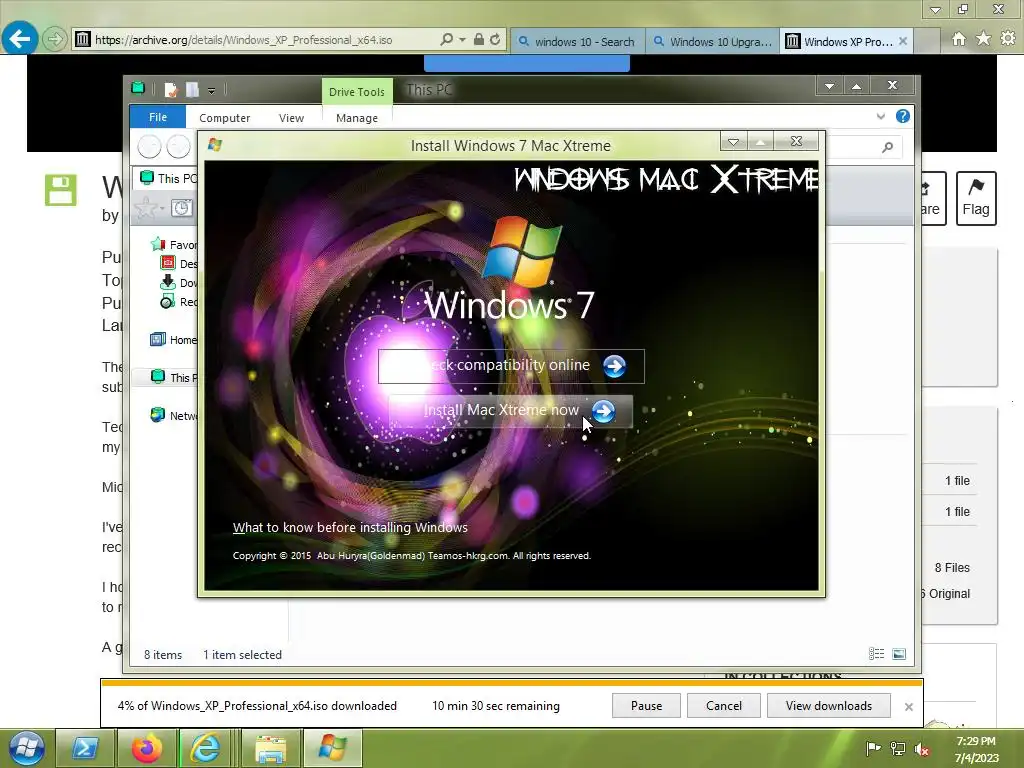Switch Explorer to details view icon
The image size is (1024, 768).
click(x=876, y=654)
